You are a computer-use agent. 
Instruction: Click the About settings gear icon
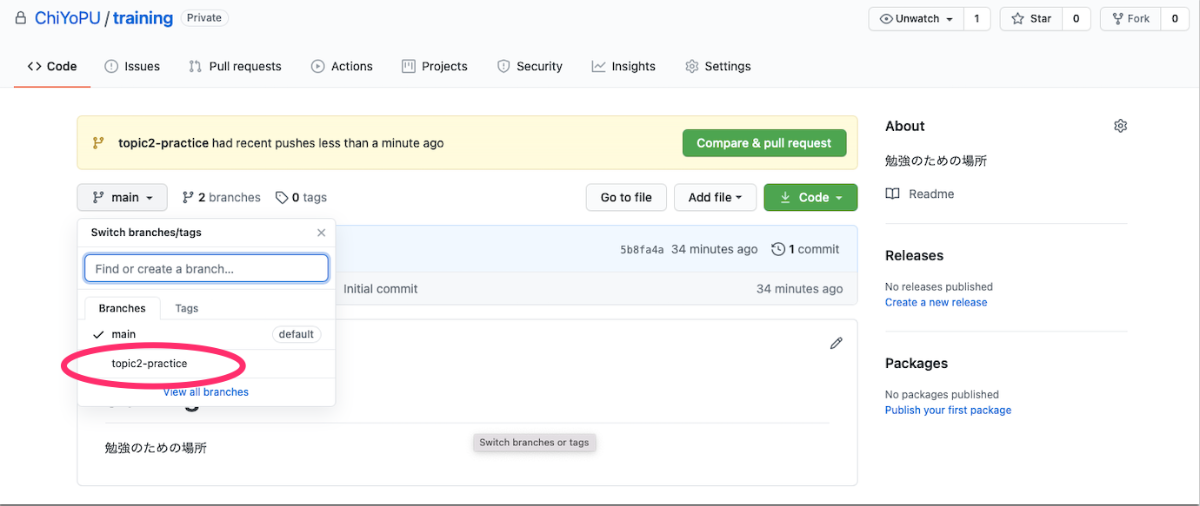(x=1120, y=126)
